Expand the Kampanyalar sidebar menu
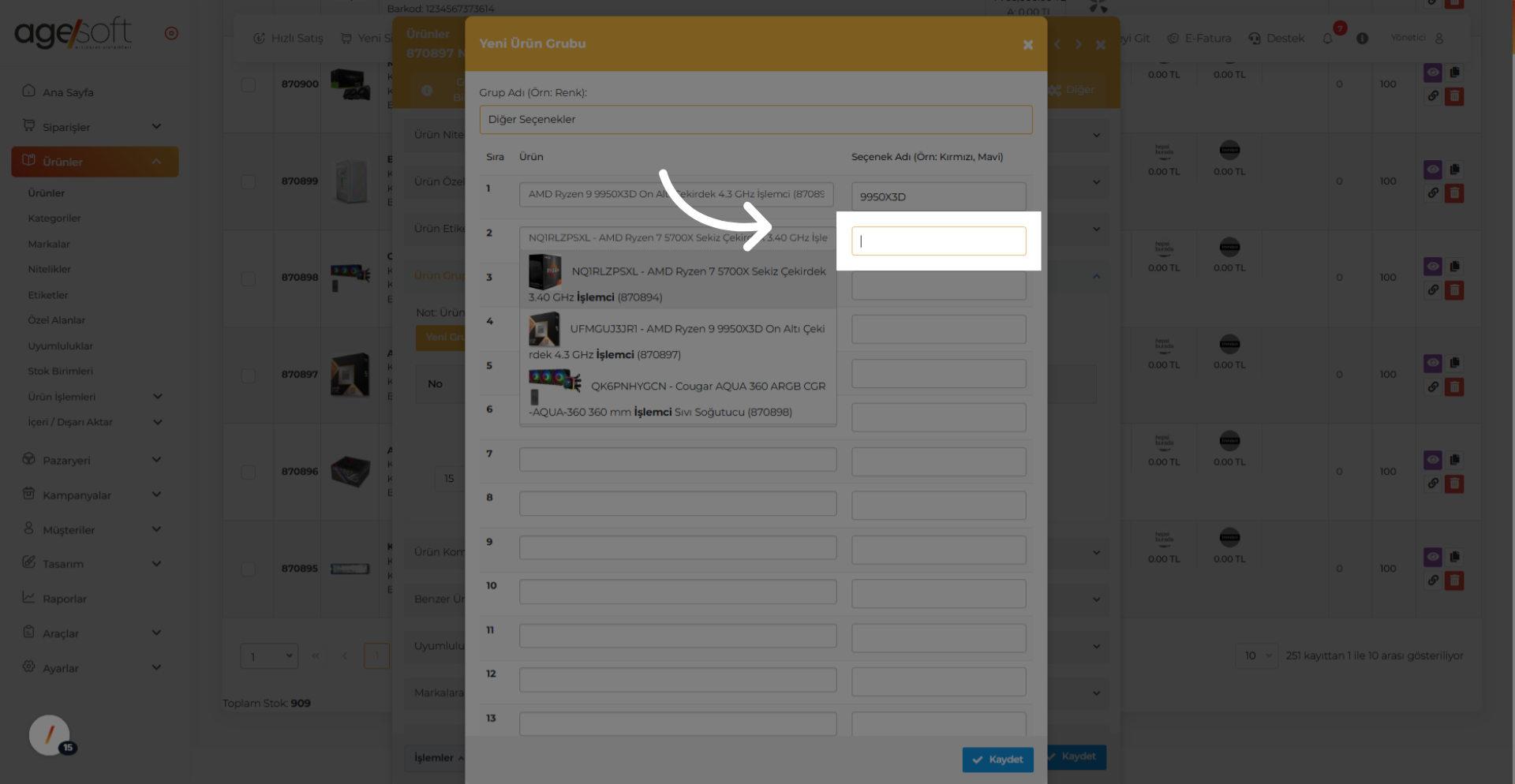1515x784 pixels. tap(95, 495)
